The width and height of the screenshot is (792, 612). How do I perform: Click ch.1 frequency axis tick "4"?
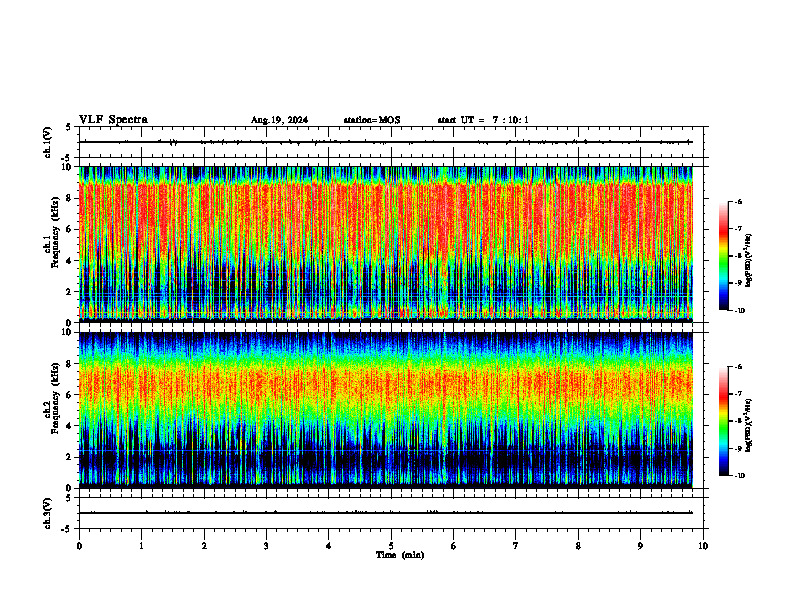69,261
